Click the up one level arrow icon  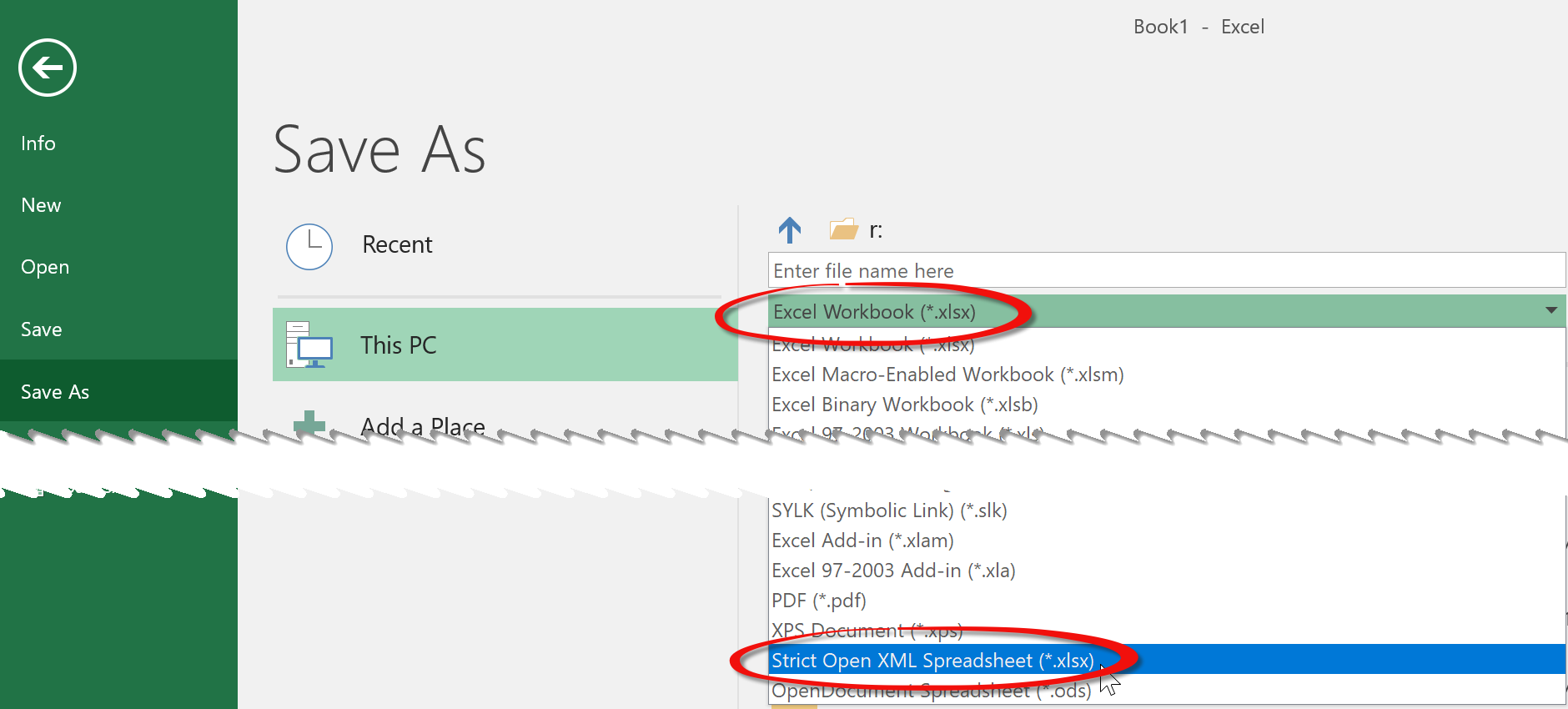click(x=789, y=229)
